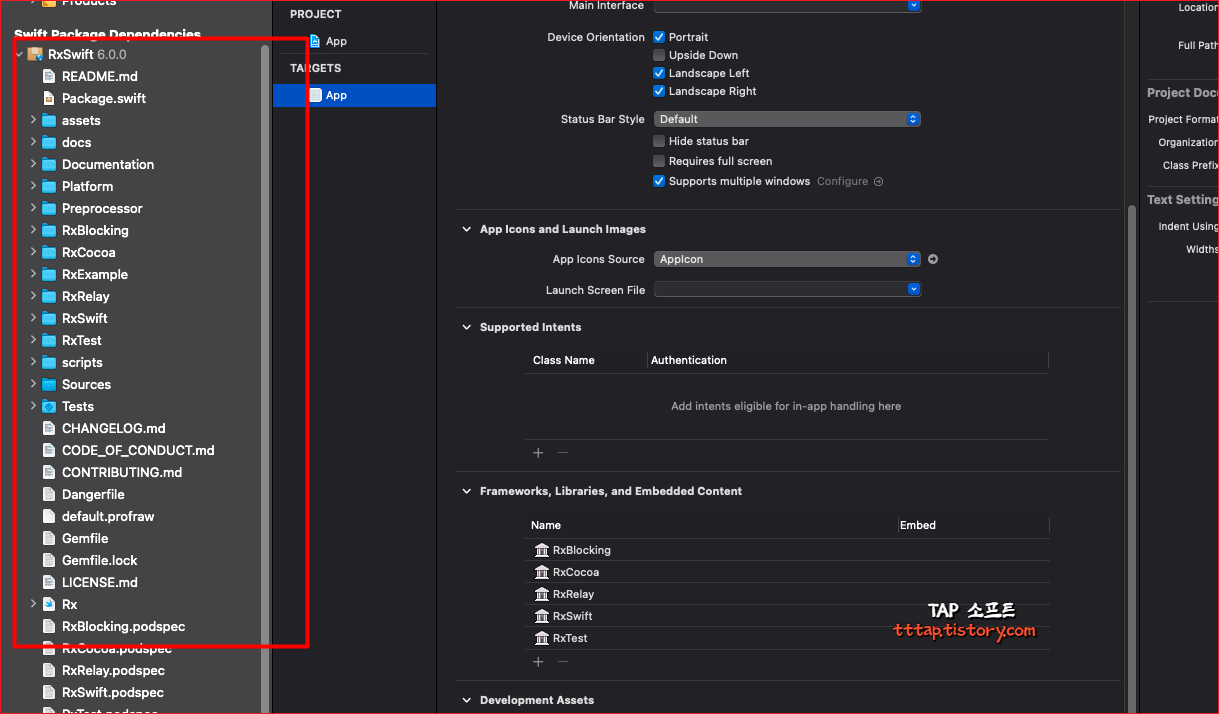Enable the Hide status bar checkbox
This screenshot has height=714, width=1219.
click(659, 141)
